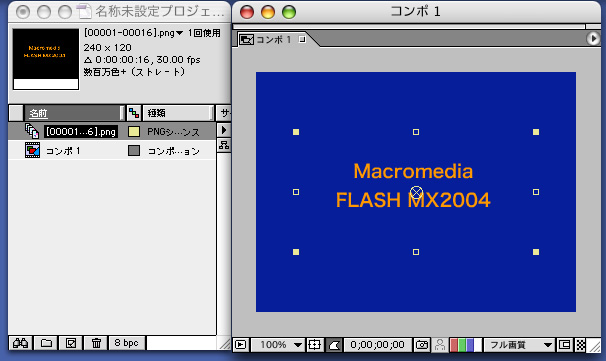Click the yellow label swatch for PNG sequence
The height and width of the screenshot is (361, 606).
[134, 132]
